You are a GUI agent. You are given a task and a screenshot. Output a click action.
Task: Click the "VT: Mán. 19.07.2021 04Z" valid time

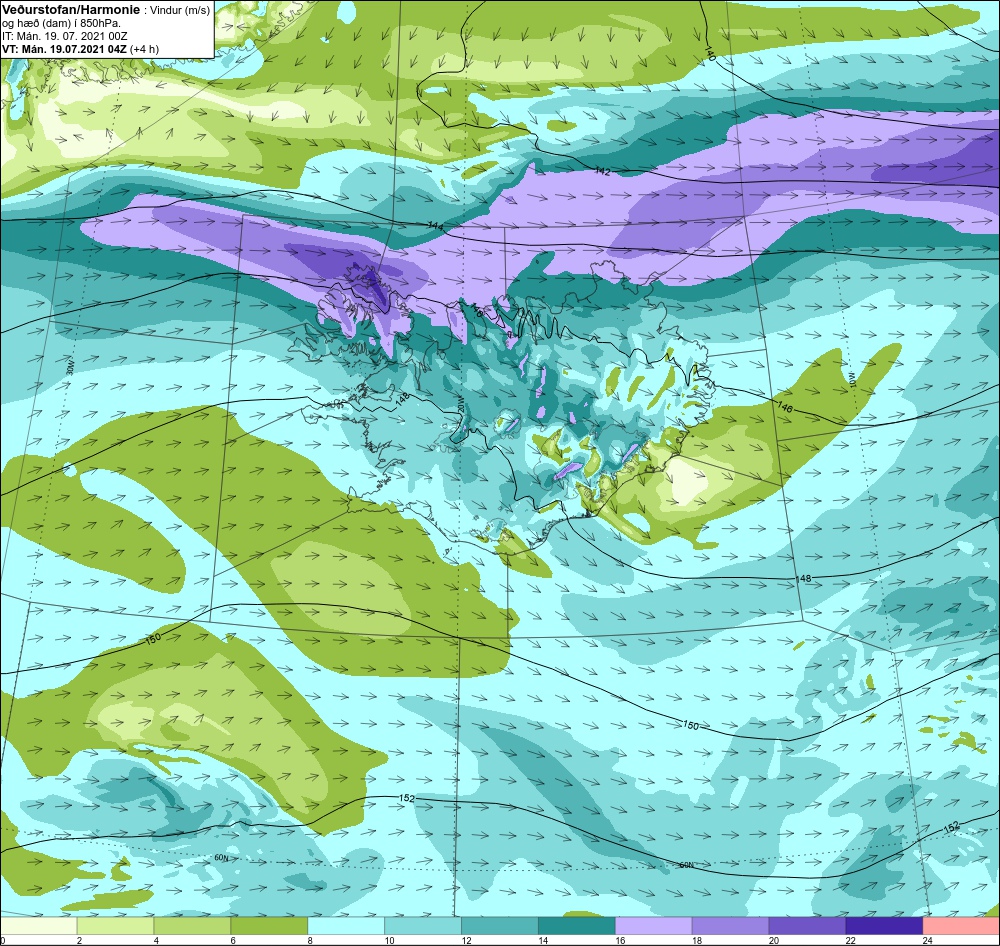(64, 49)
